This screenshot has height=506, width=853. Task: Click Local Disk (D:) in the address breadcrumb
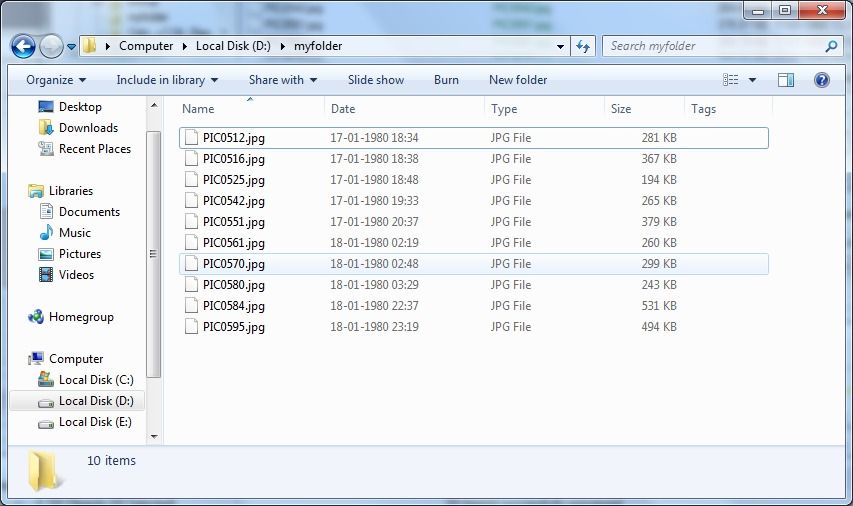coord(233,46)
